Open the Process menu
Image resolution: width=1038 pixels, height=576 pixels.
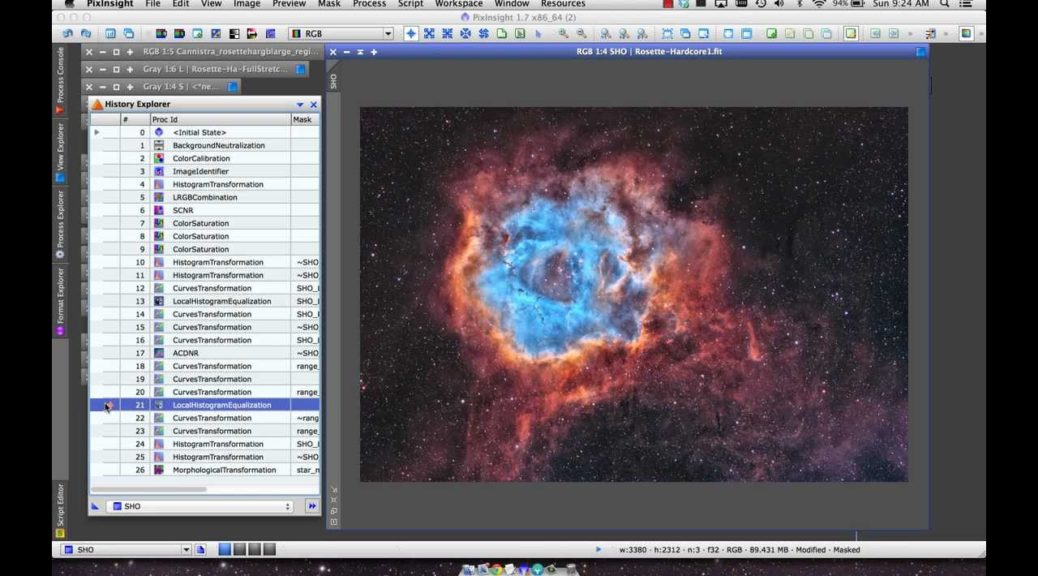[x=369, y=4]
